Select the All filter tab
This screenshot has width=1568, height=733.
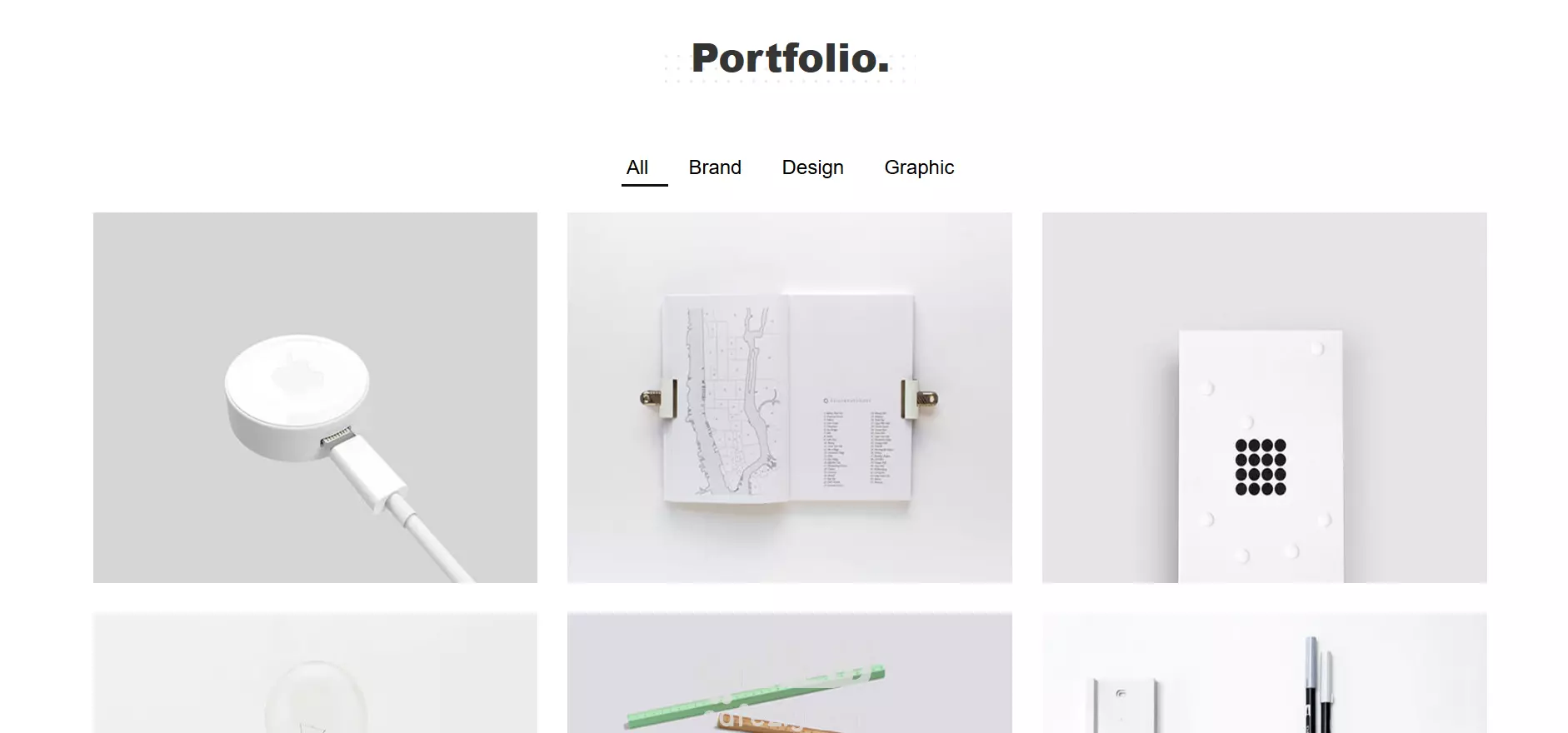pyautogui.click(x=637, y=167)
